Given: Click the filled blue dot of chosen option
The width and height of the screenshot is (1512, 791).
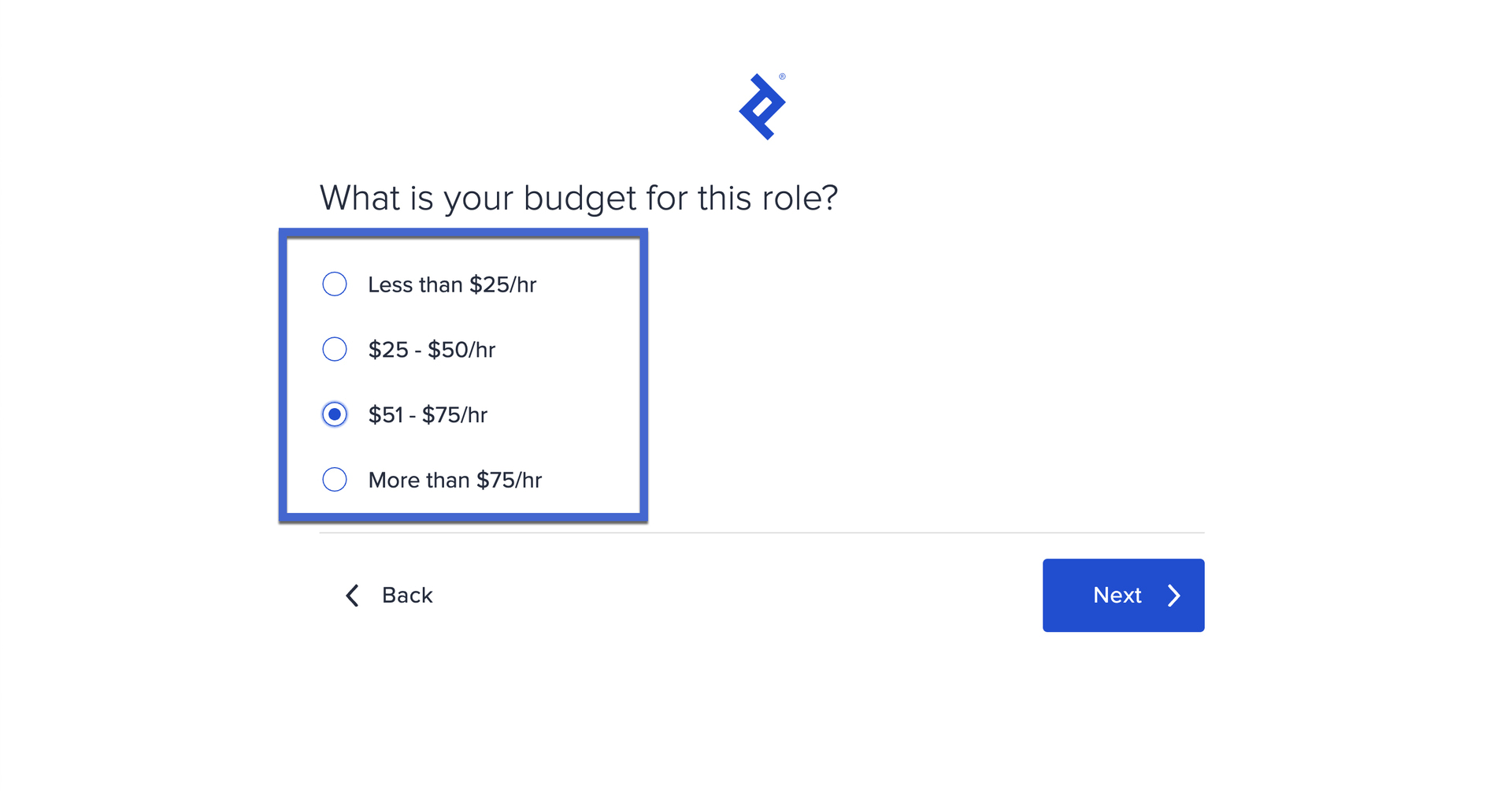Looking at the screenshot, I should click(335, 414).
